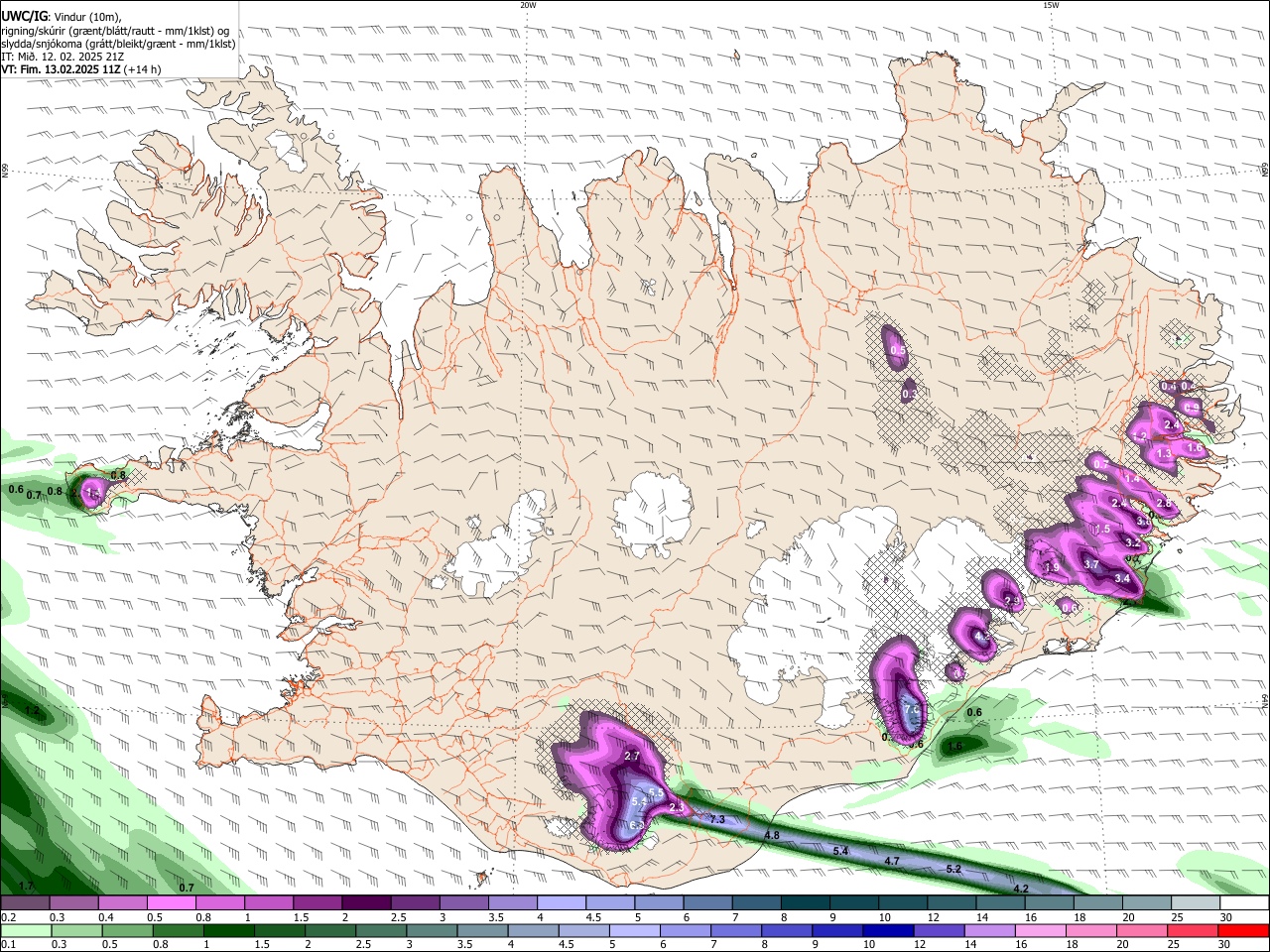Click the pale green rain-scale swatch labeled 0.1
Viewport: 1270px width, 952px height.
point(26,930)
